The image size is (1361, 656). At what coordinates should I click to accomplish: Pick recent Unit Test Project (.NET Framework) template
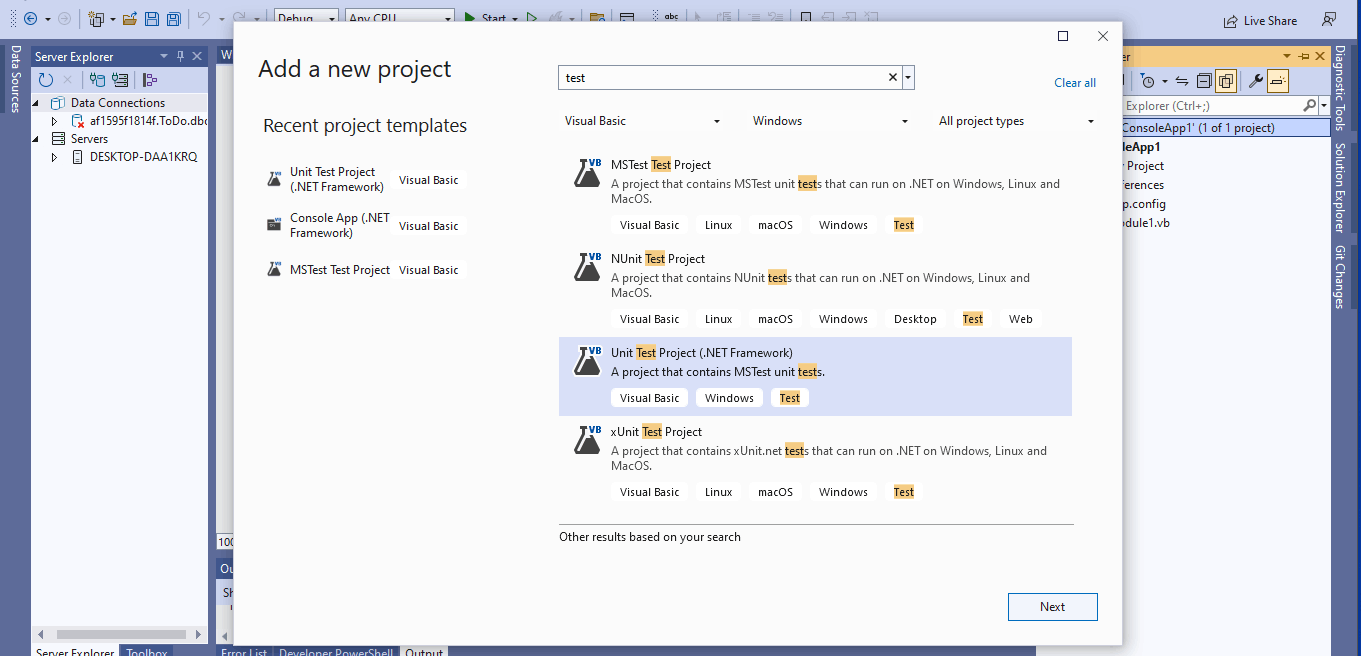[364, 180]
